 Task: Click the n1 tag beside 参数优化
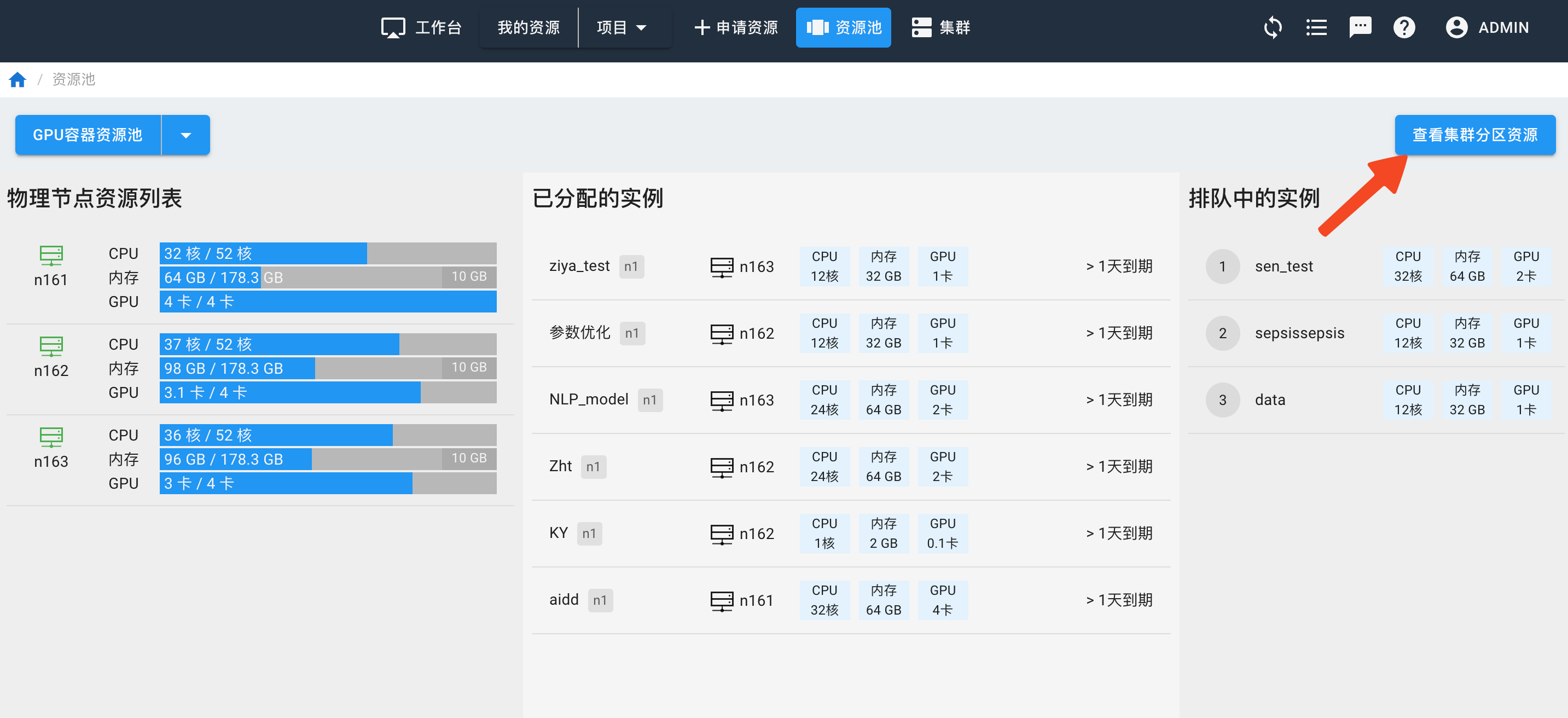[632, 334]
